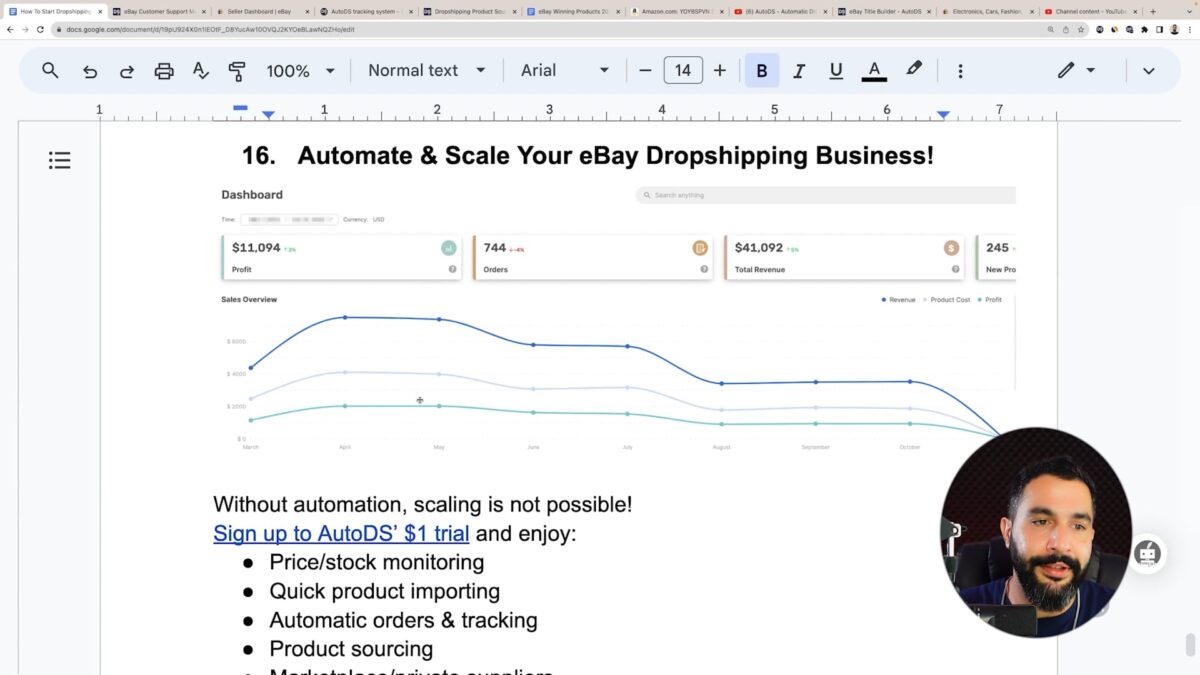The height and width of the screenshot is (675, 1200).
Task: Toggle underline formatting
Action: (x=836, y=71)
